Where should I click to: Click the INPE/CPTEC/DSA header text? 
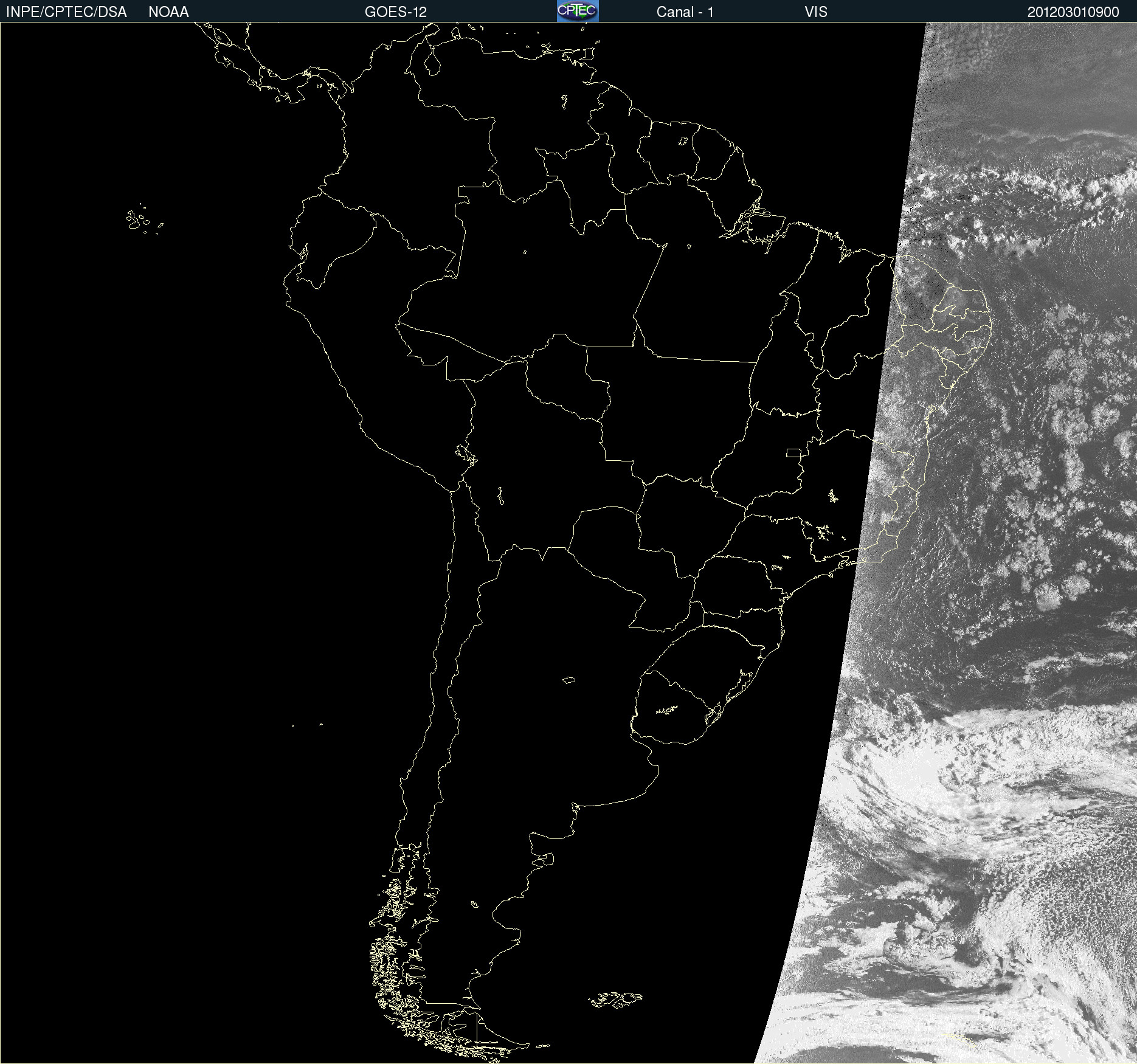66,12
